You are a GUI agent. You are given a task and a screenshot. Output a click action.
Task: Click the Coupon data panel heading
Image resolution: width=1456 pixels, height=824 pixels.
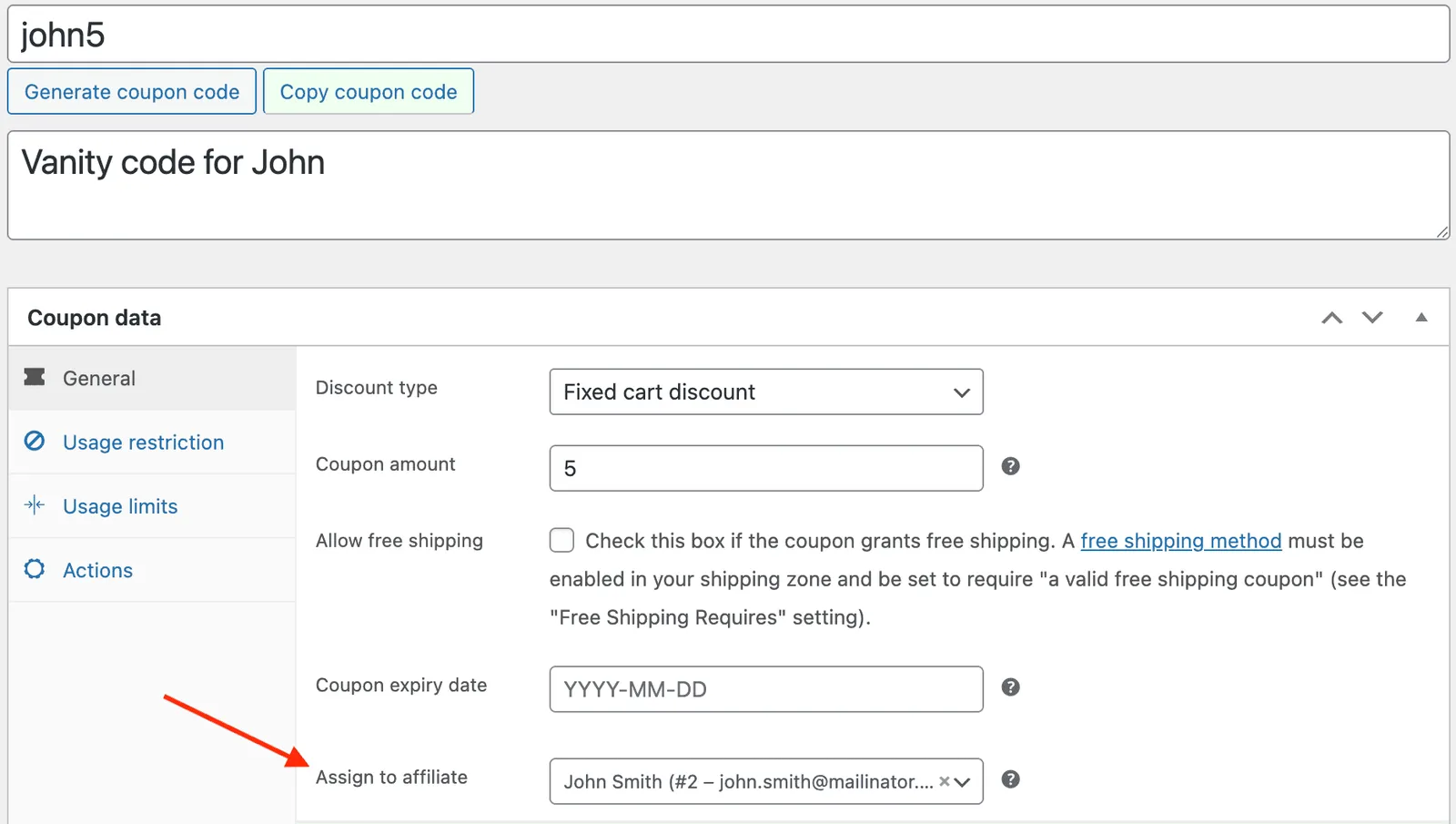(x=95, y=318)
